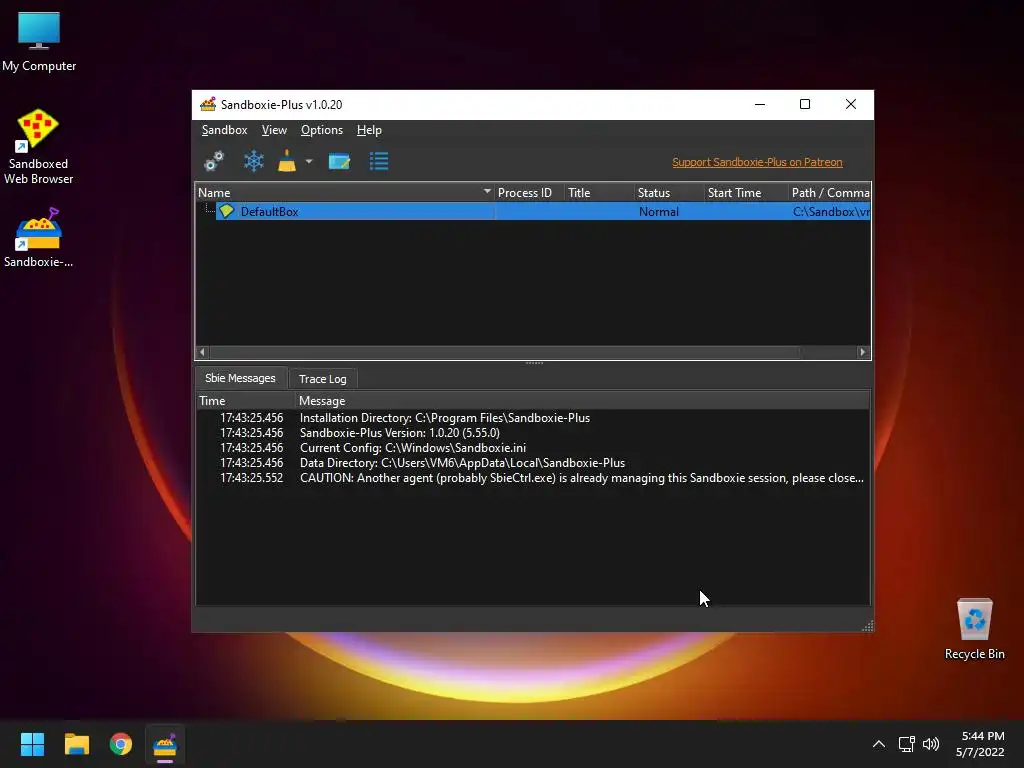This screenshot has height=768, width=1024.
Task: Click the Start Time column header
Action: 746,193
